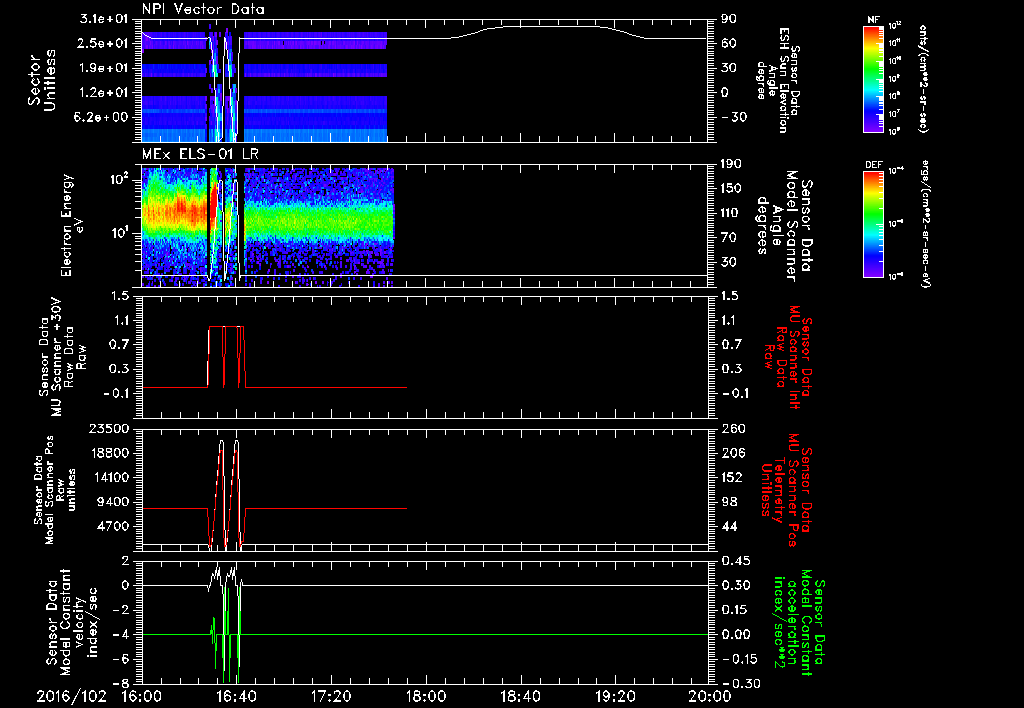Select the ESH Sun Elevation Angle label

[780, 80]
